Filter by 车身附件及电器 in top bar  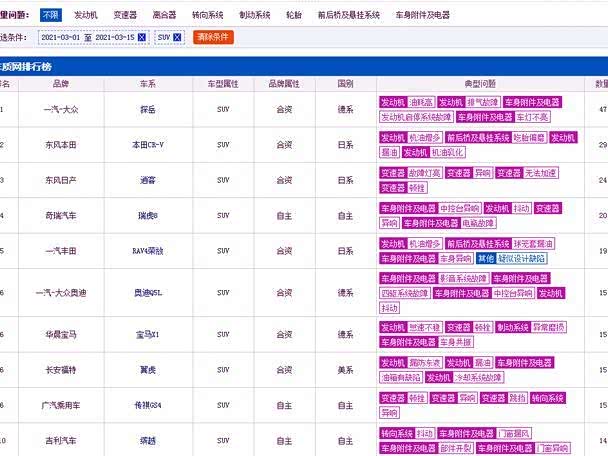point(422,15)
